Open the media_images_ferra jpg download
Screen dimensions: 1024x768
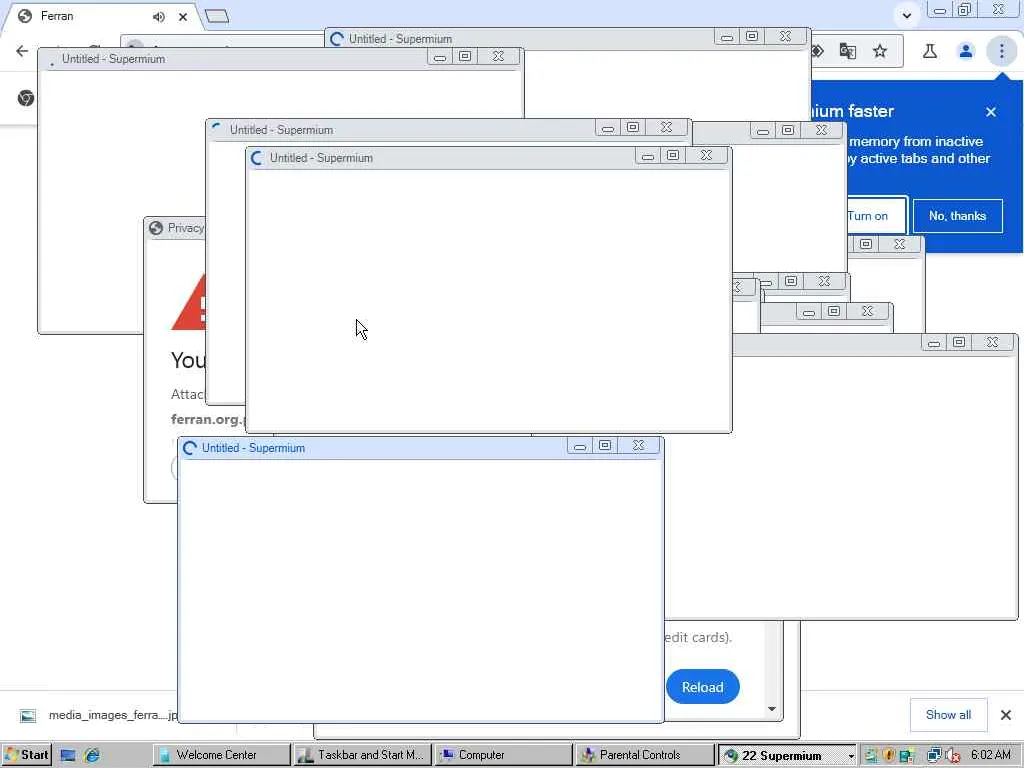point(112,715)
